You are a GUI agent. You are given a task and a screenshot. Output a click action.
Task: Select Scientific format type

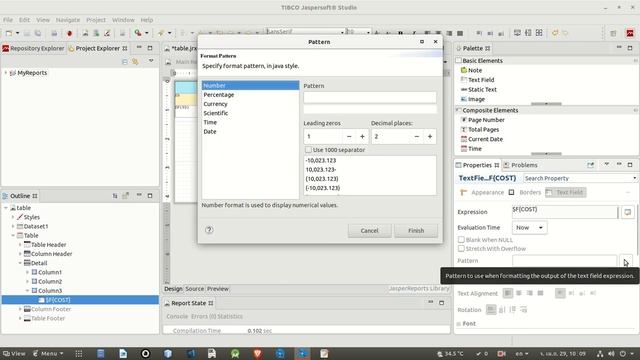pyautogui.click(x=216, y=113)
